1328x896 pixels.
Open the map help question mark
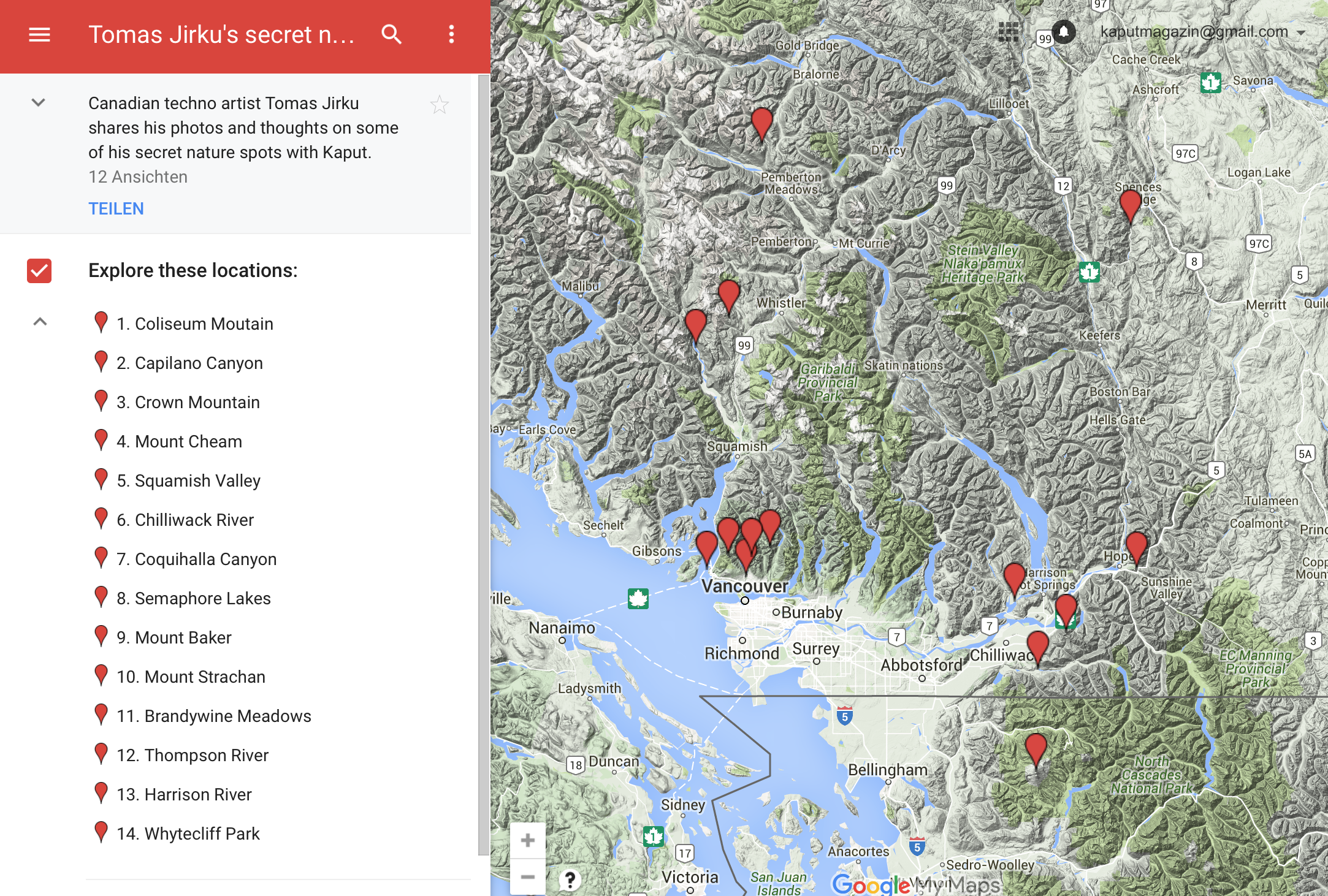pos(570,880)
